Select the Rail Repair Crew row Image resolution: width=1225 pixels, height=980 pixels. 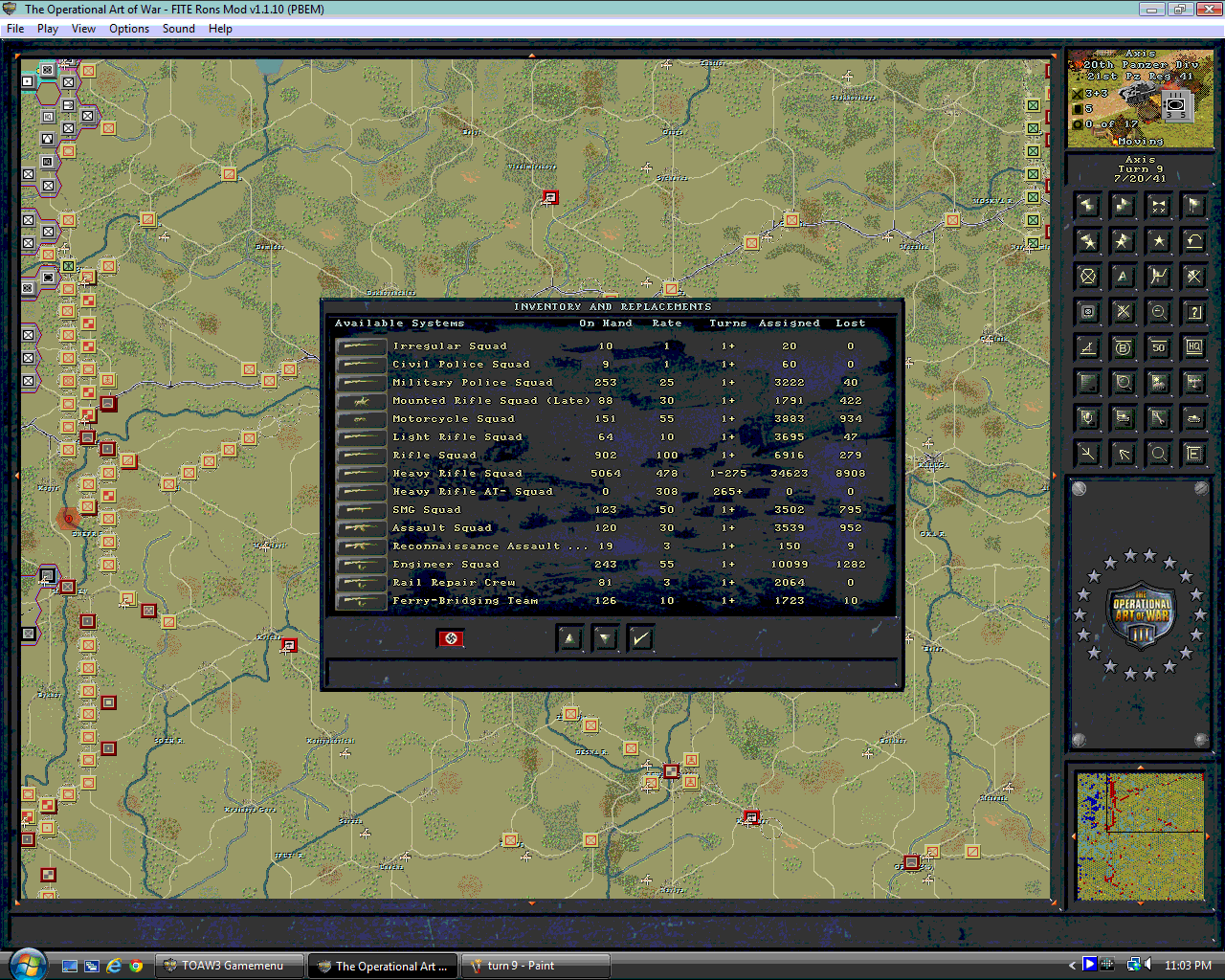pos(613,583)
